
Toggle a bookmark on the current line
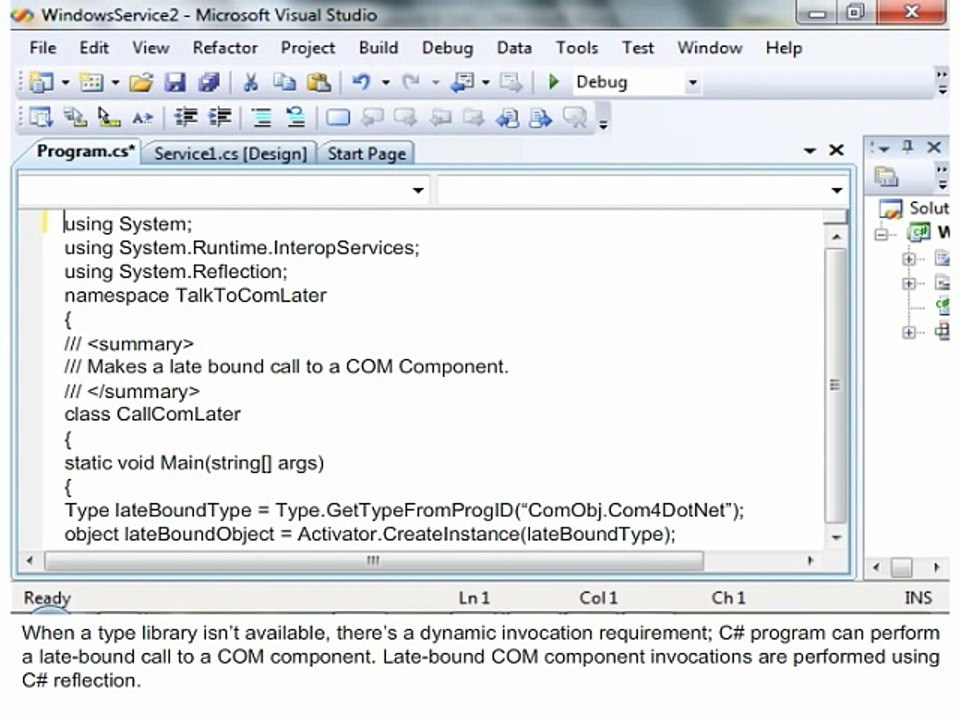[338, 117]
